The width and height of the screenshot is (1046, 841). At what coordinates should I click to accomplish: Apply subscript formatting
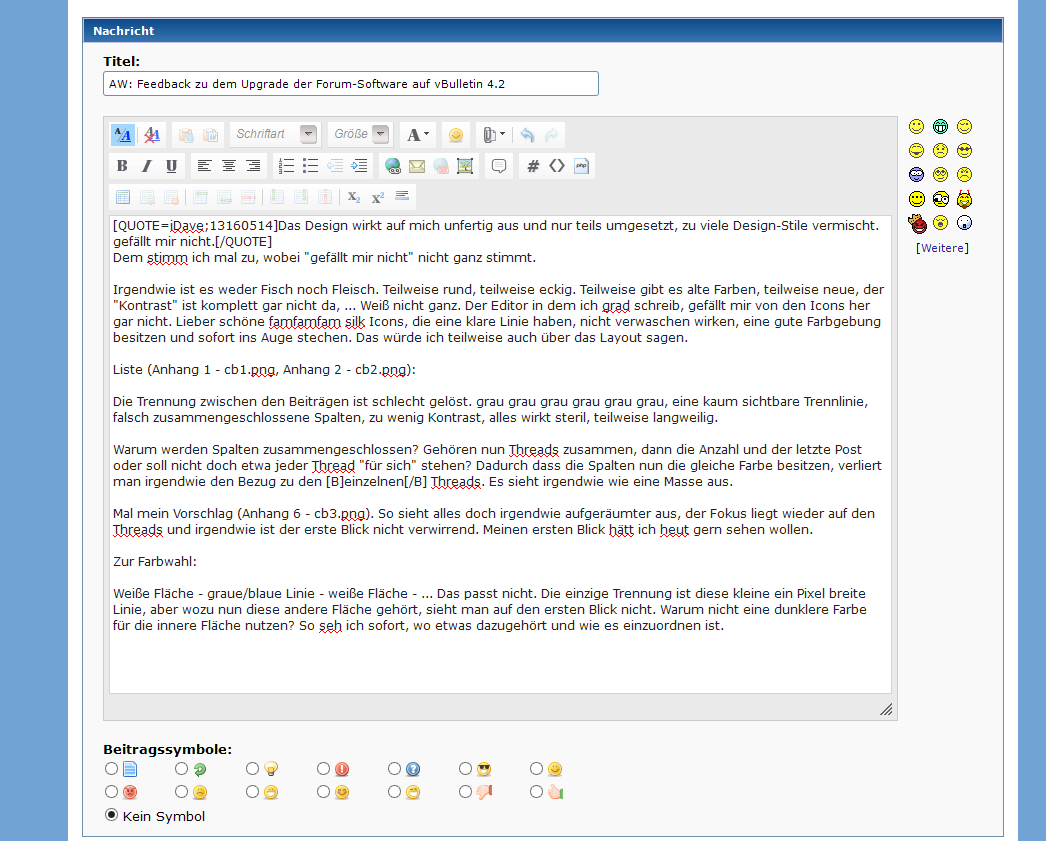pos(354,197)
